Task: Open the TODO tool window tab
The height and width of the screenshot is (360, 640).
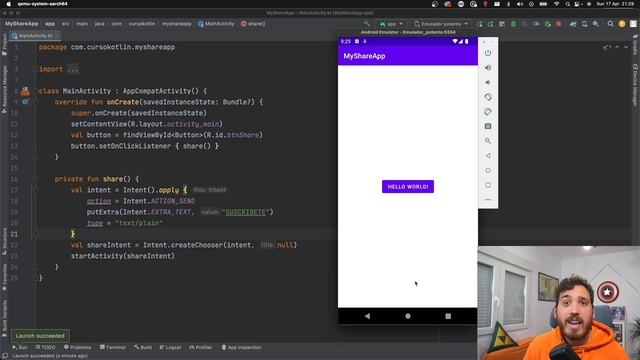Action: 45,347
